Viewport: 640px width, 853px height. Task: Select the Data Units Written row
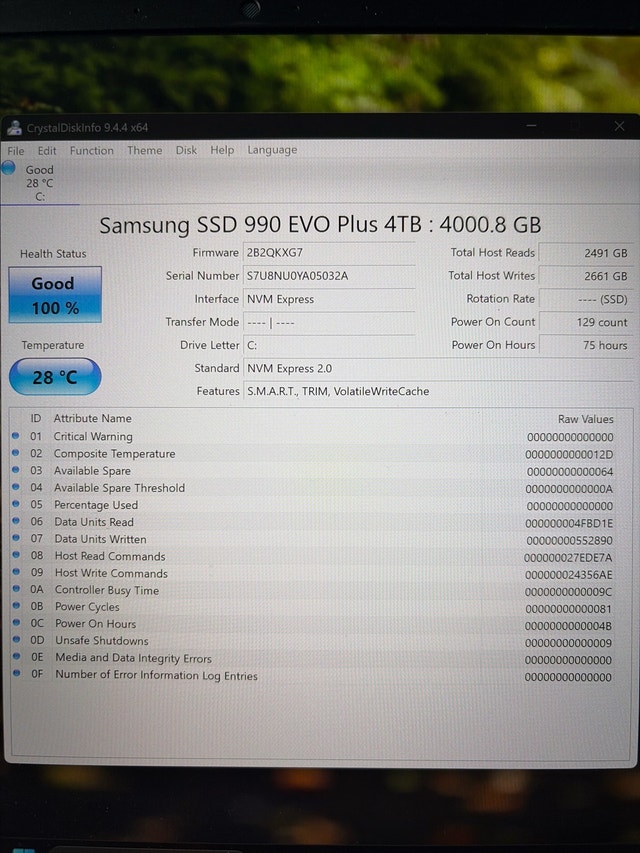tap(314, 540)
